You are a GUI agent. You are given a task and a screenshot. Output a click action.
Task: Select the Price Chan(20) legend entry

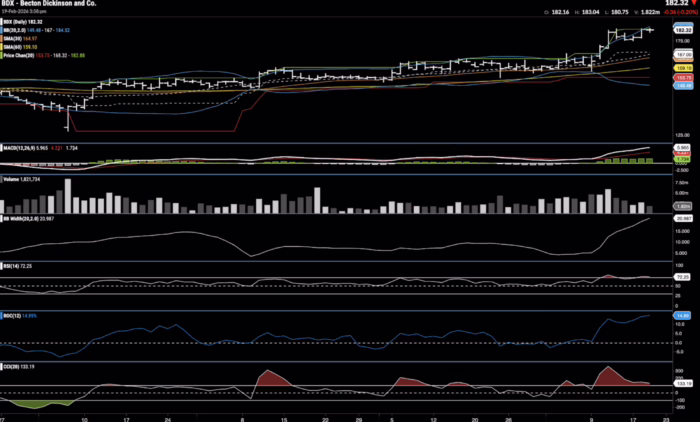tap(44, 55)
